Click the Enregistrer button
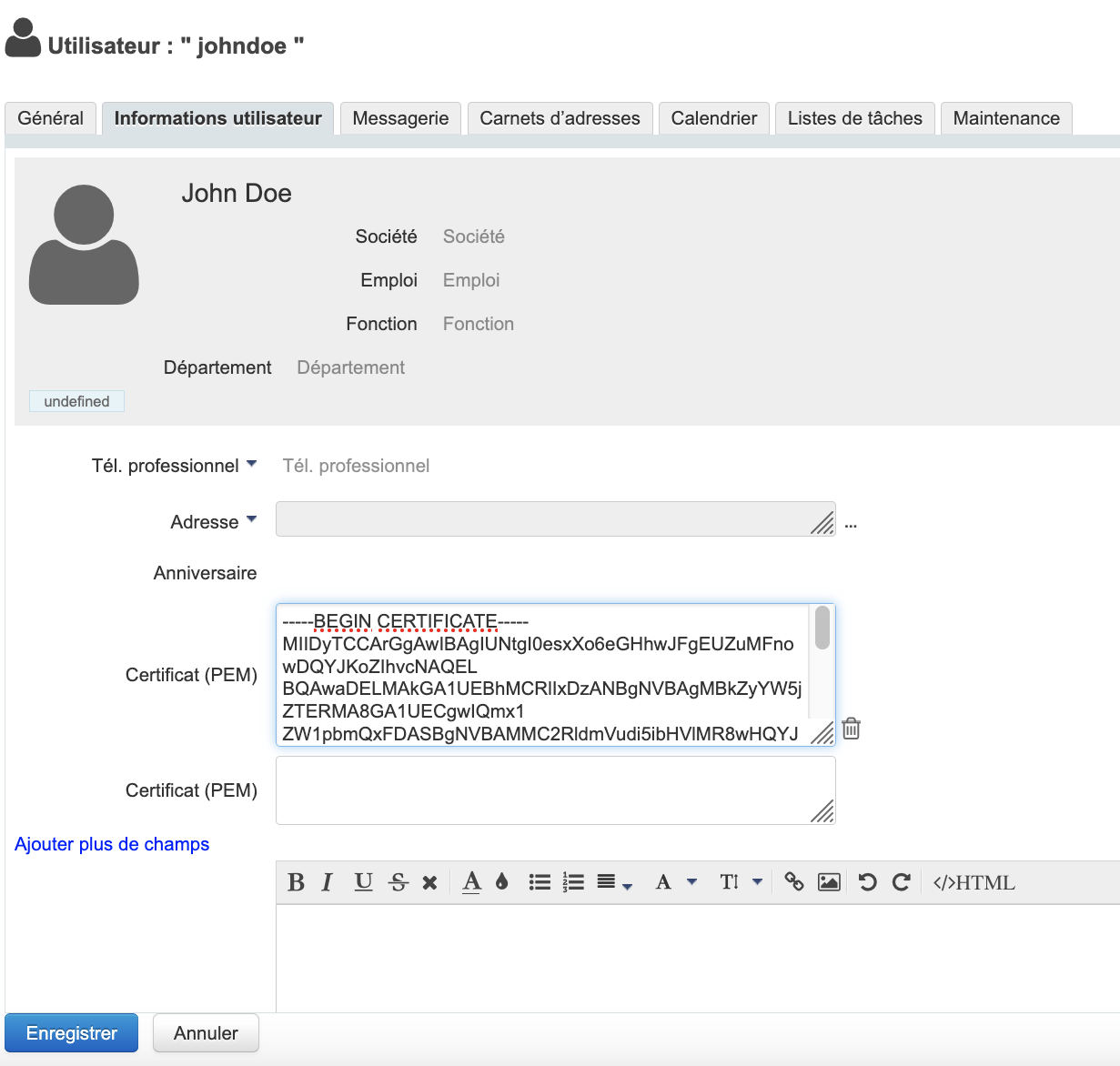 [x=72, y=1033]
